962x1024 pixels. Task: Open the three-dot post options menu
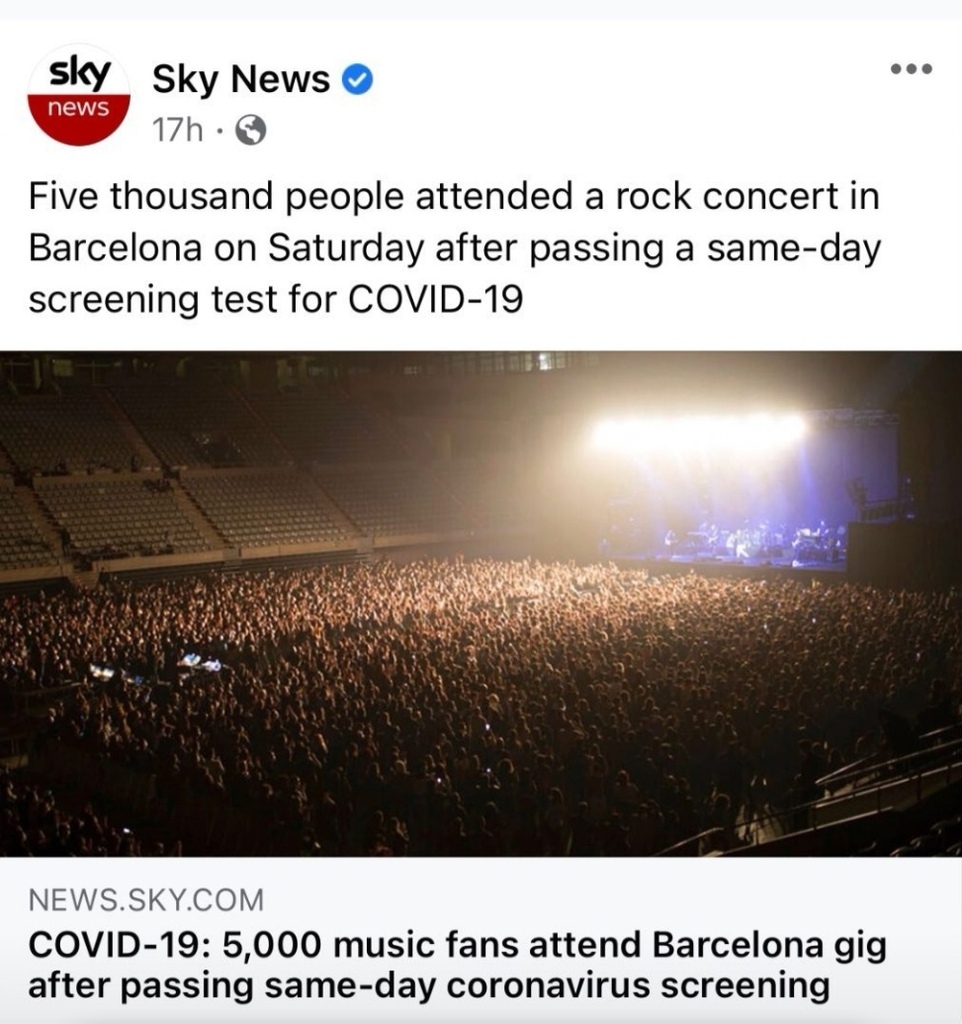tap(912, 69)
